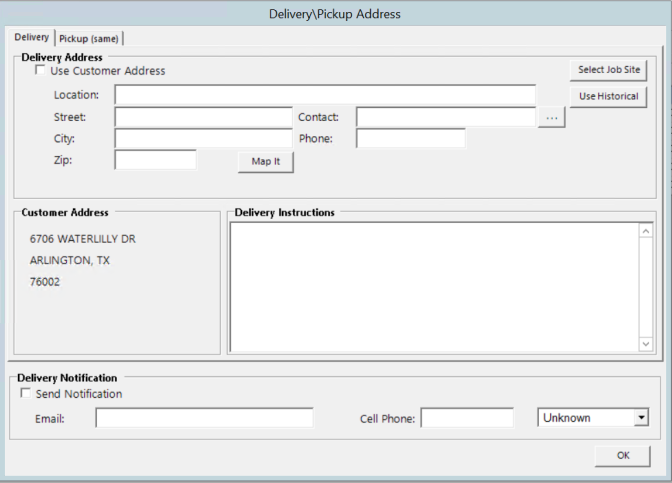Click the Map It button
The image size is (672, 483).
click(x=266, y=162)
